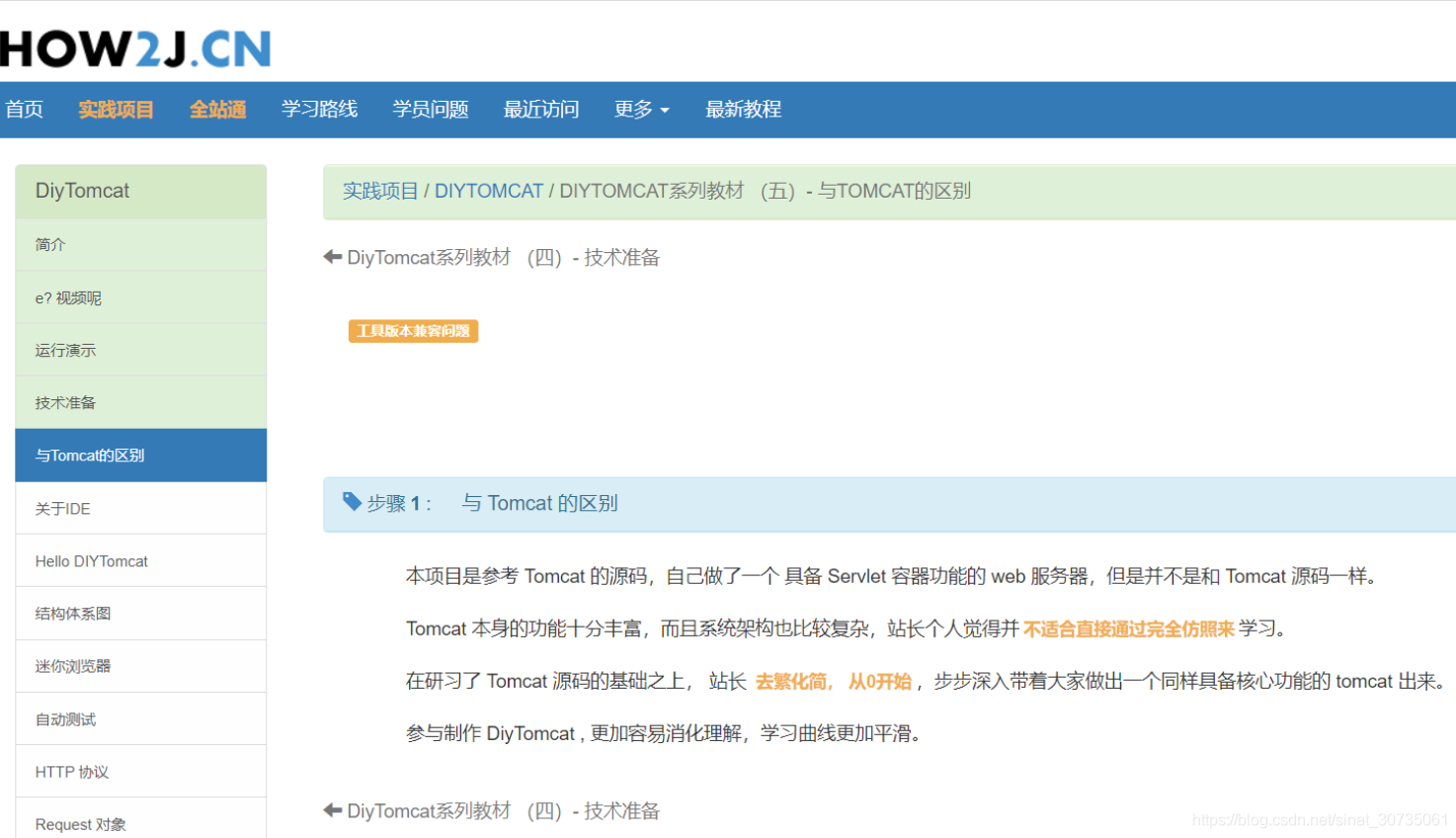
Task: Go to 首页 in the navigation bar
Action: [25, 110]
